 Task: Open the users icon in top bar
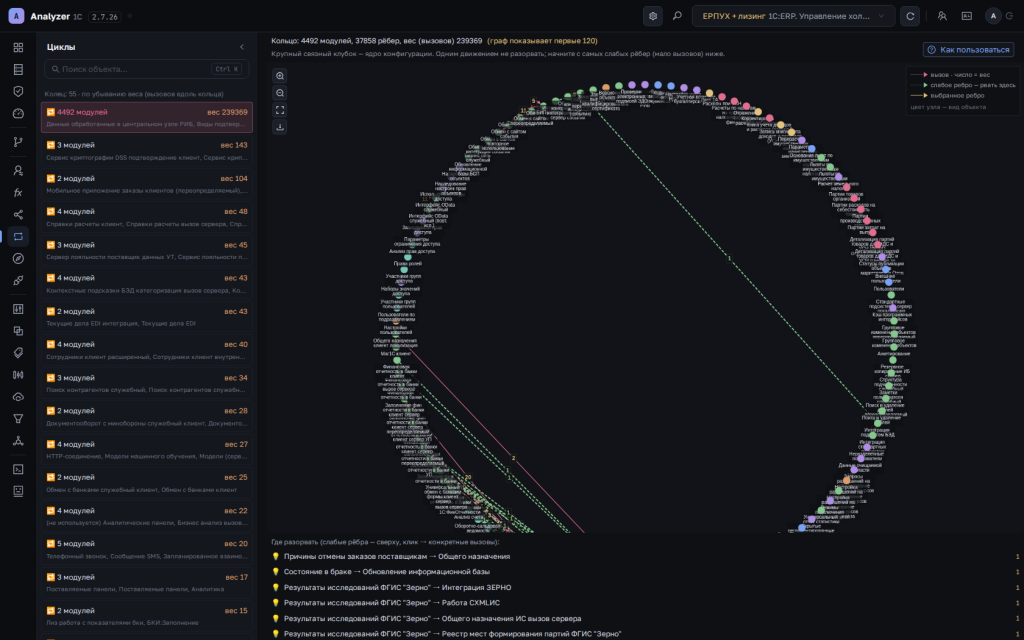click(x=942, y=16)
